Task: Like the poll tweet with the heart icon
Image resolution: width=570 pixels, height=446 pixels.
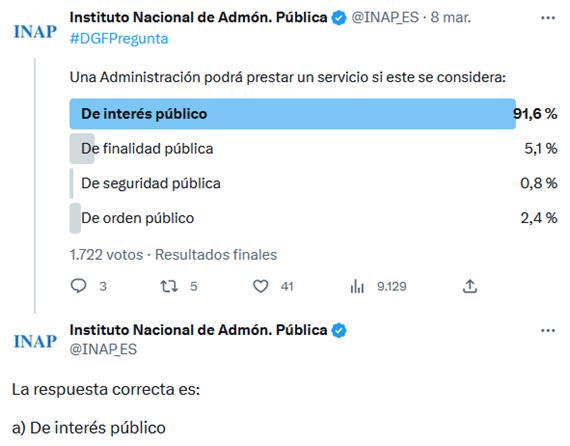Action: point(261,286)
